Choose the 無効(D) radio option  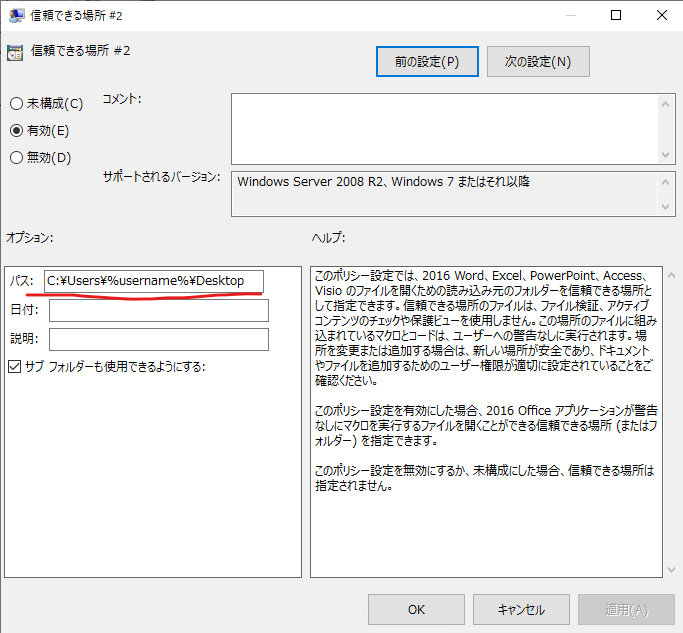[16, 157]
